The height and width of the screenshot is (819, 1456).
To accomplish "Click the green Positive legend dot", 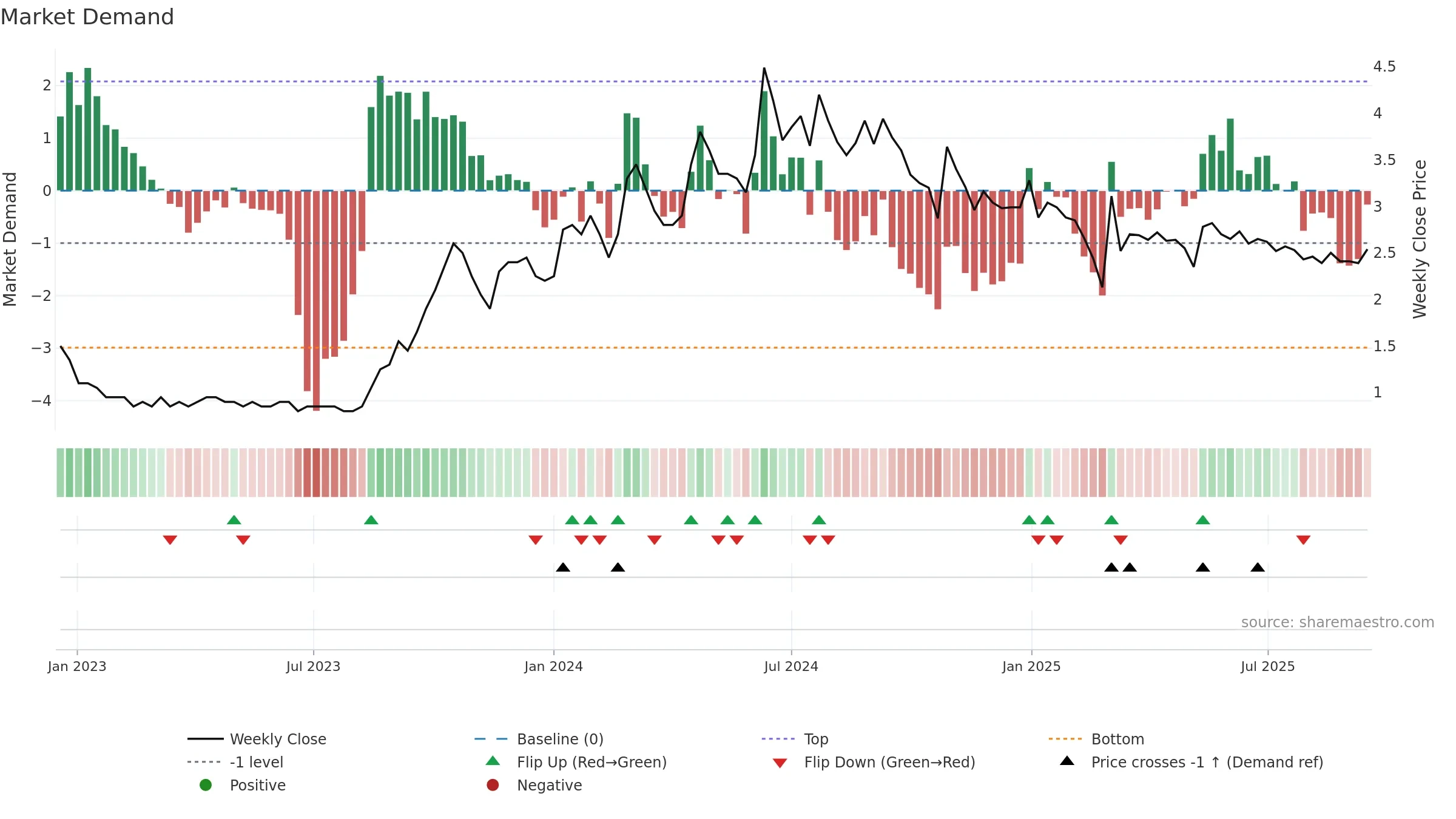I will [206, 785].
